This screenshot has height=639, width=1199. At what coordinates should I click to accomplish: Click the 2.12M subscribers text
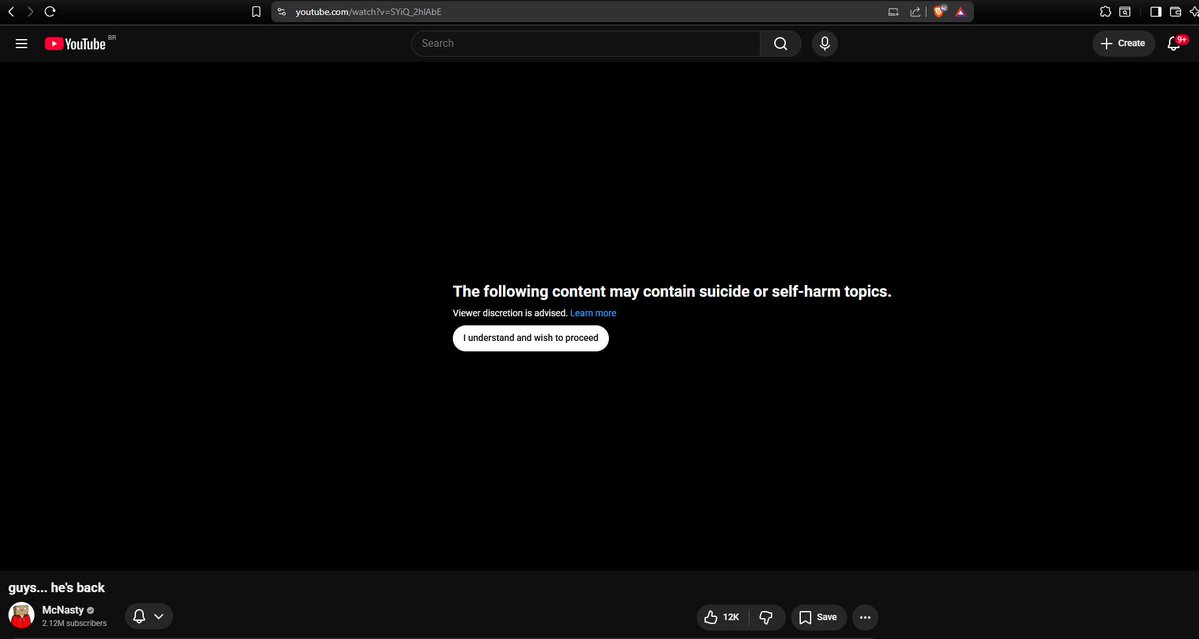[x=74, y=624]
